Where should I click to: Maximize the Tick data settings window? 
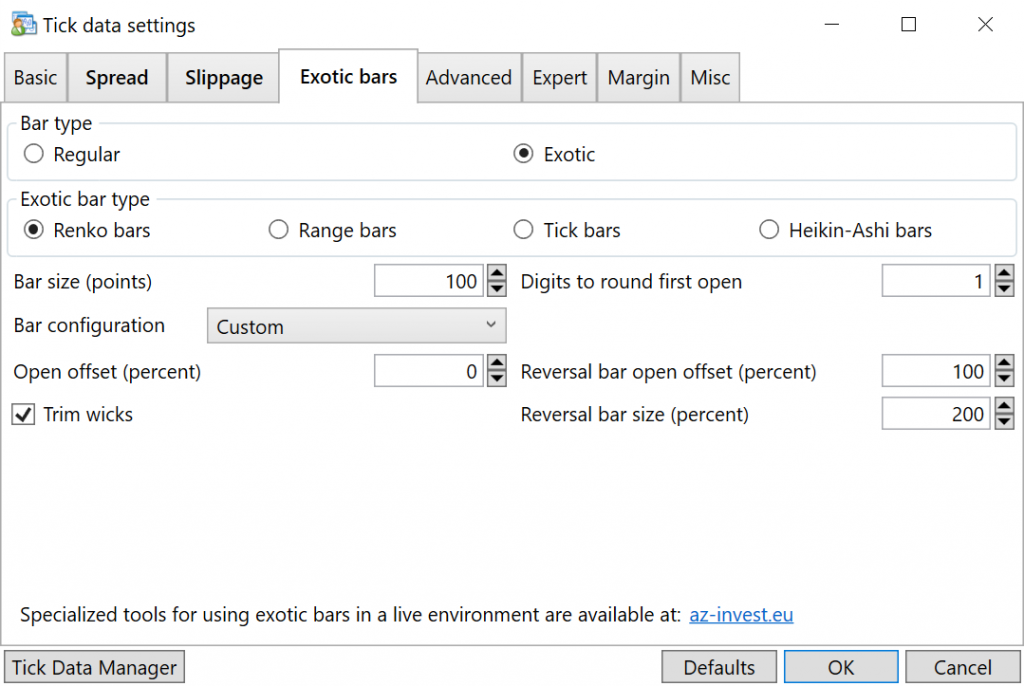pos(908,25)
